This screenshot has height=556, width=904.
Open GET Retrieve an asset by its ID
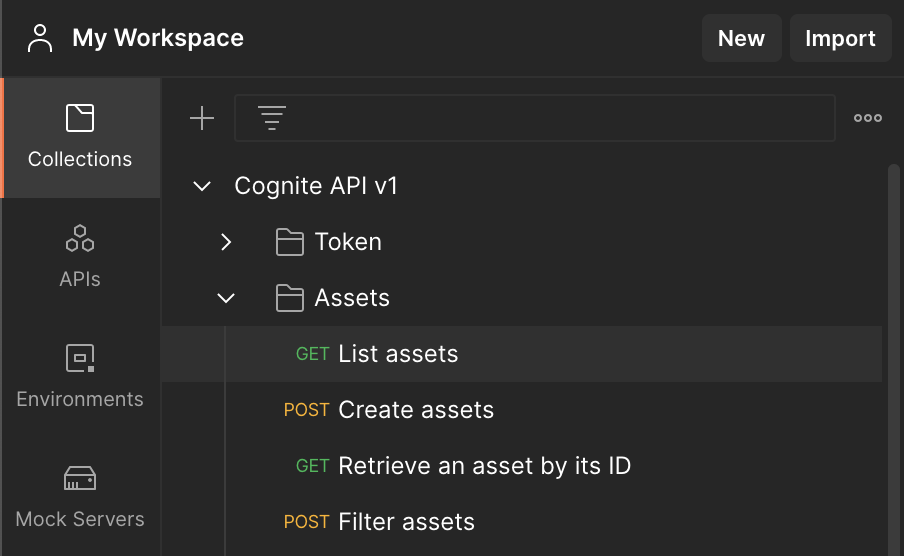522,465
